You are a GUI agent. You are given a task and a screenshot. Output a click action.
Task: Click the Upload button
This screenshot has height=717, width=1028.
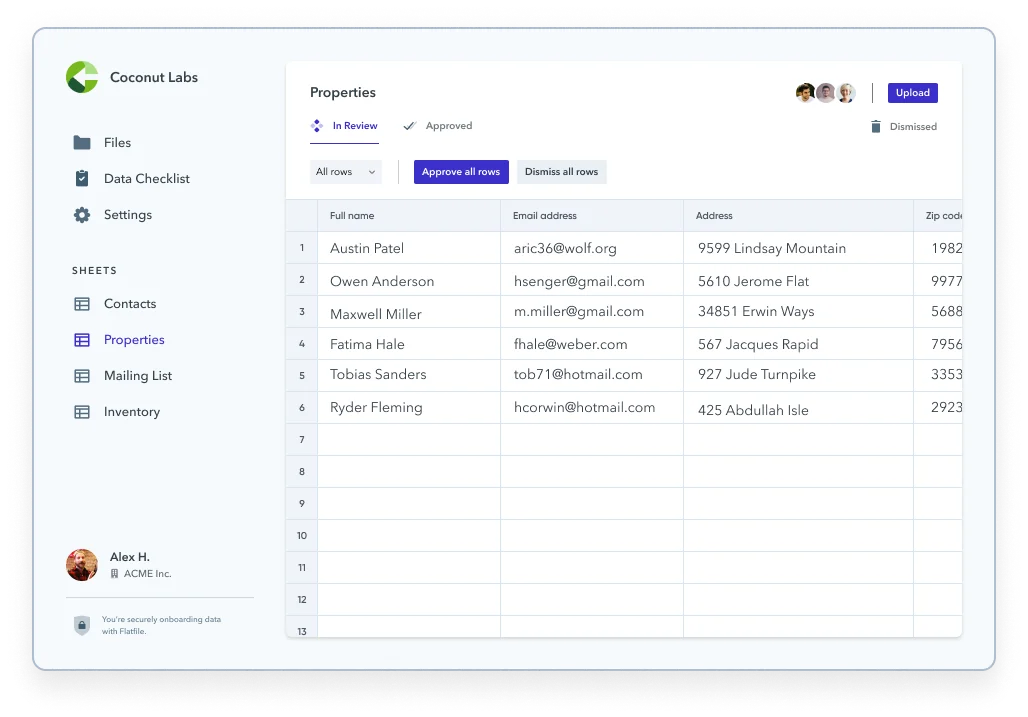coord(911,92)
